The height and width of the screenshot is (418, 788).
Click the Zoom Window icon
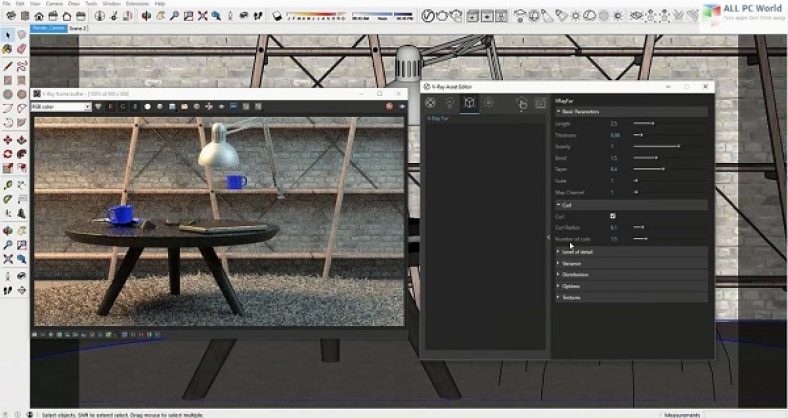click(x=188, y=16)
